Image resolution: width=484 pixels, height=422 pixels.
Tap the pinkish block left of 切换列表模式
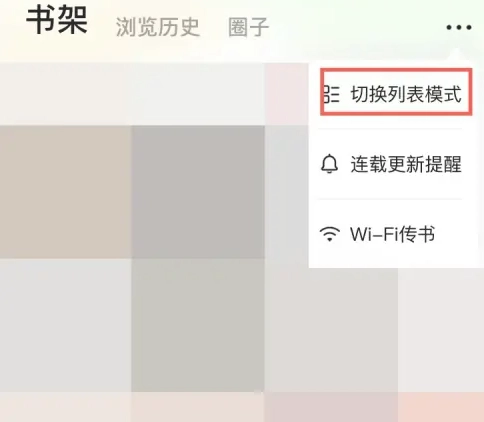coord(287,94)
